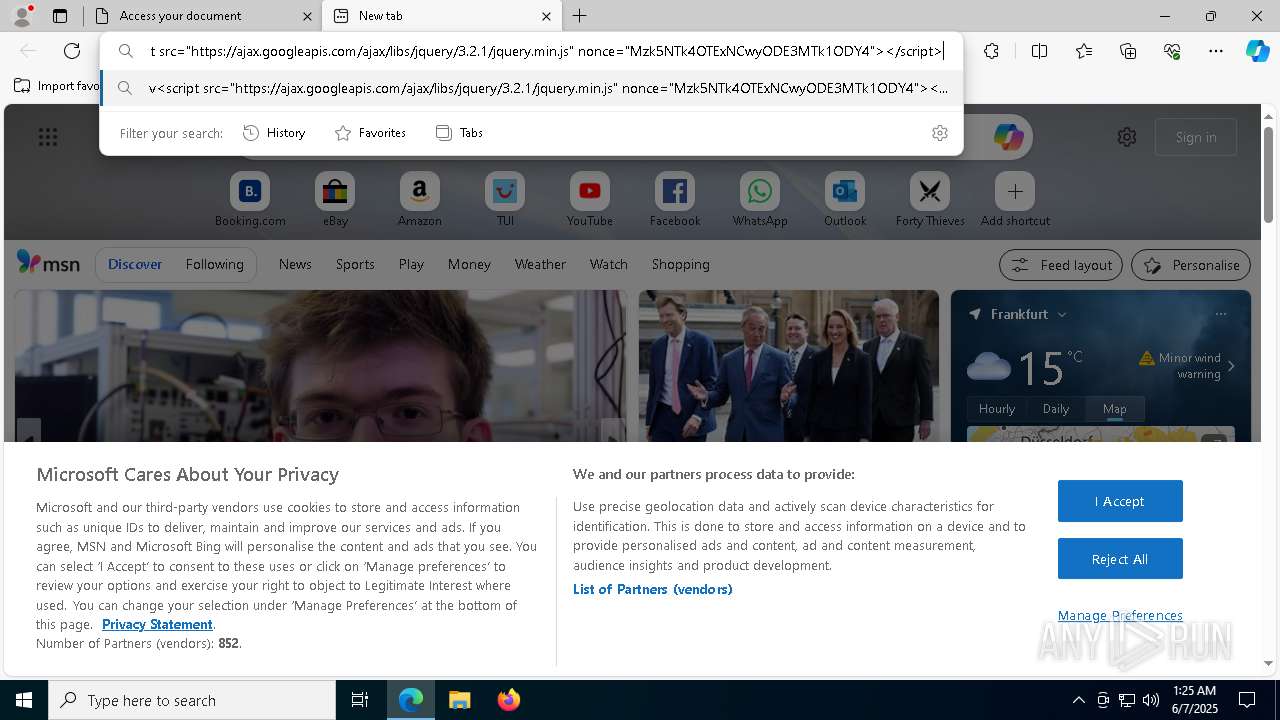Viewport: 1280px width, 720px height.
Task: Open the Shopping menu item
Action: [681, 264]
